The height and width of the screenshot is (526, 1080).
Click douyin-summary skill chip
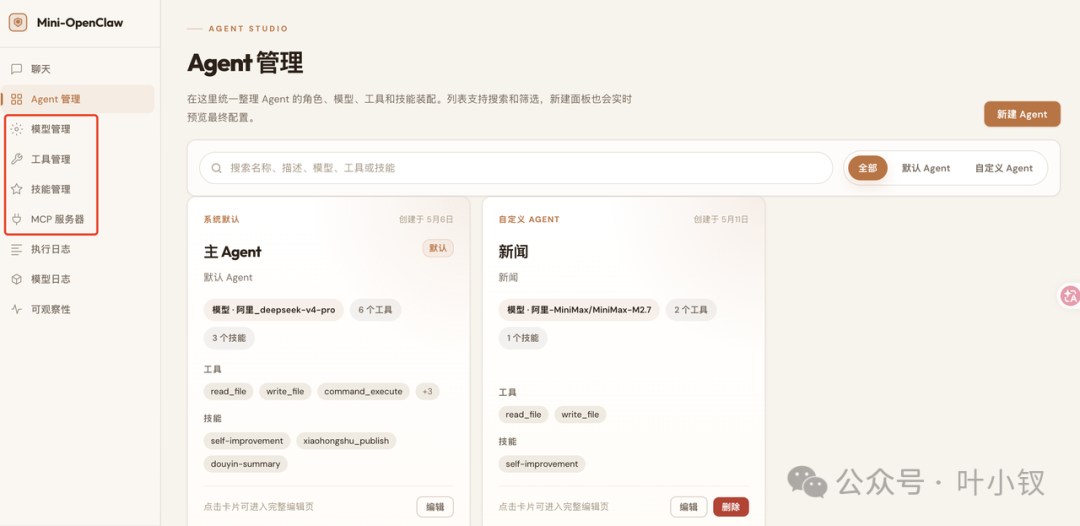click(x=245, y=464)
